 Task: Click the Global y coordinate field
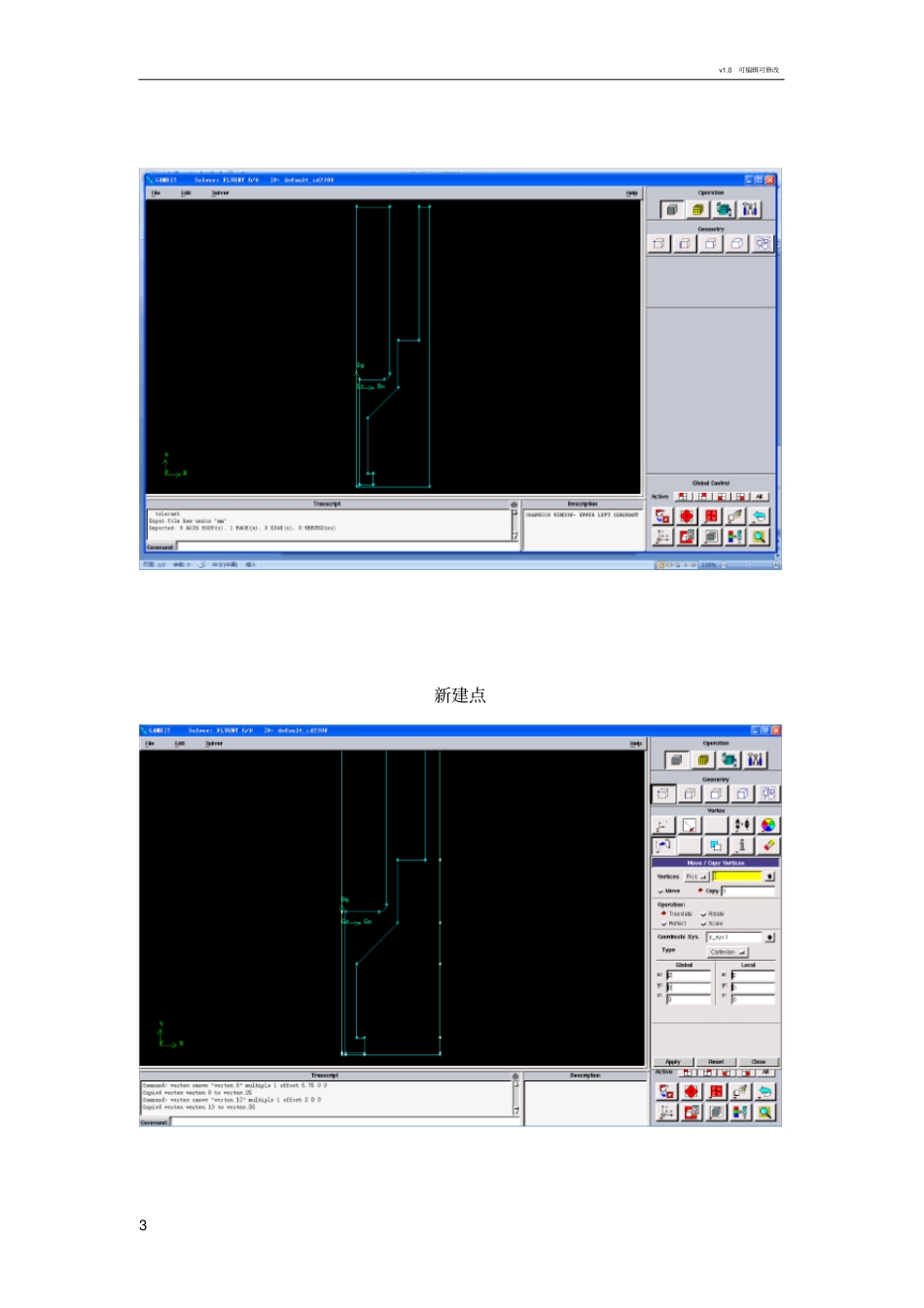pos(689,986)
